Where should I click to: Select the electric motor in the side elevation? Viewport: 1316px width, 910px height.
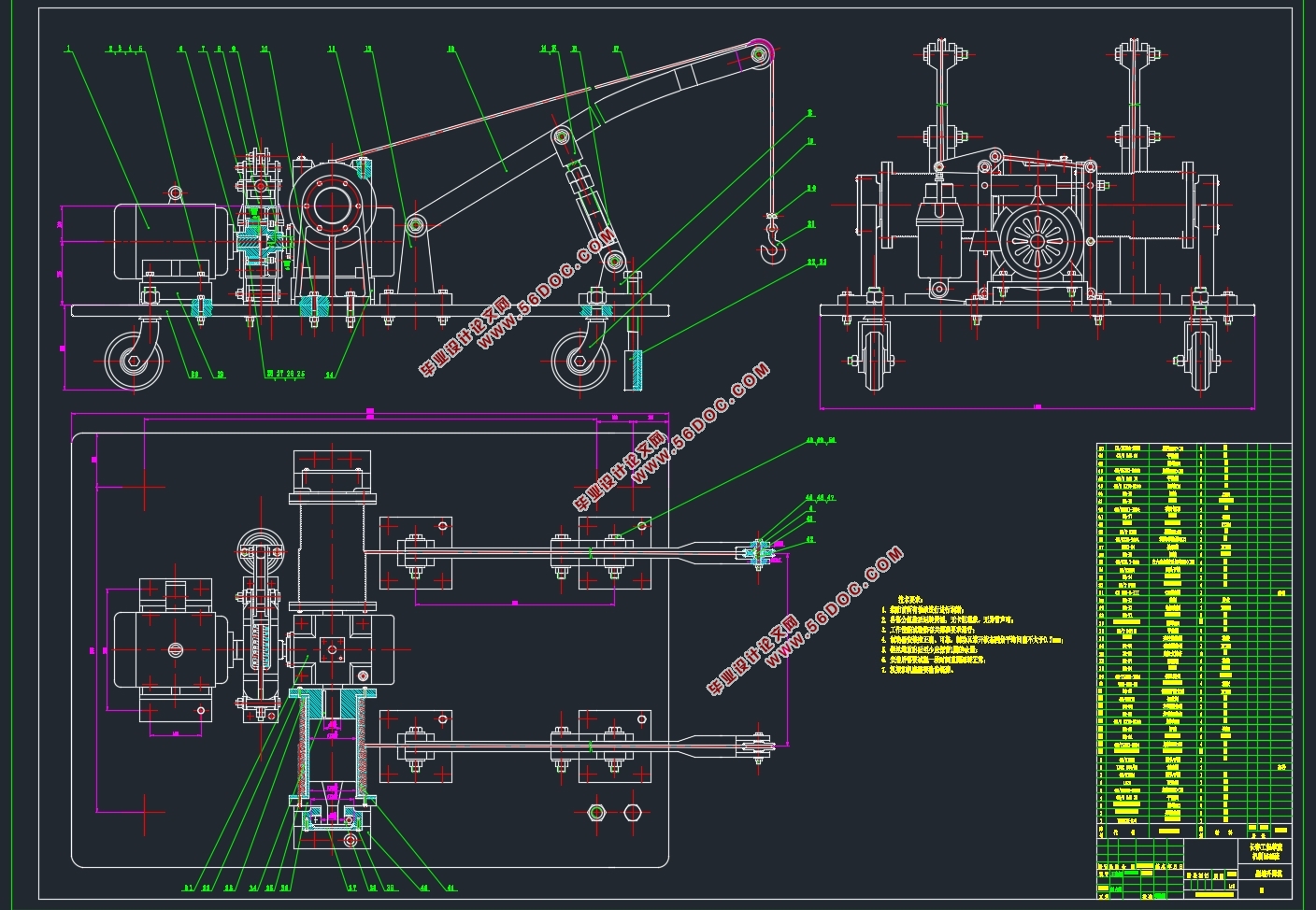[x=173, y=241]
